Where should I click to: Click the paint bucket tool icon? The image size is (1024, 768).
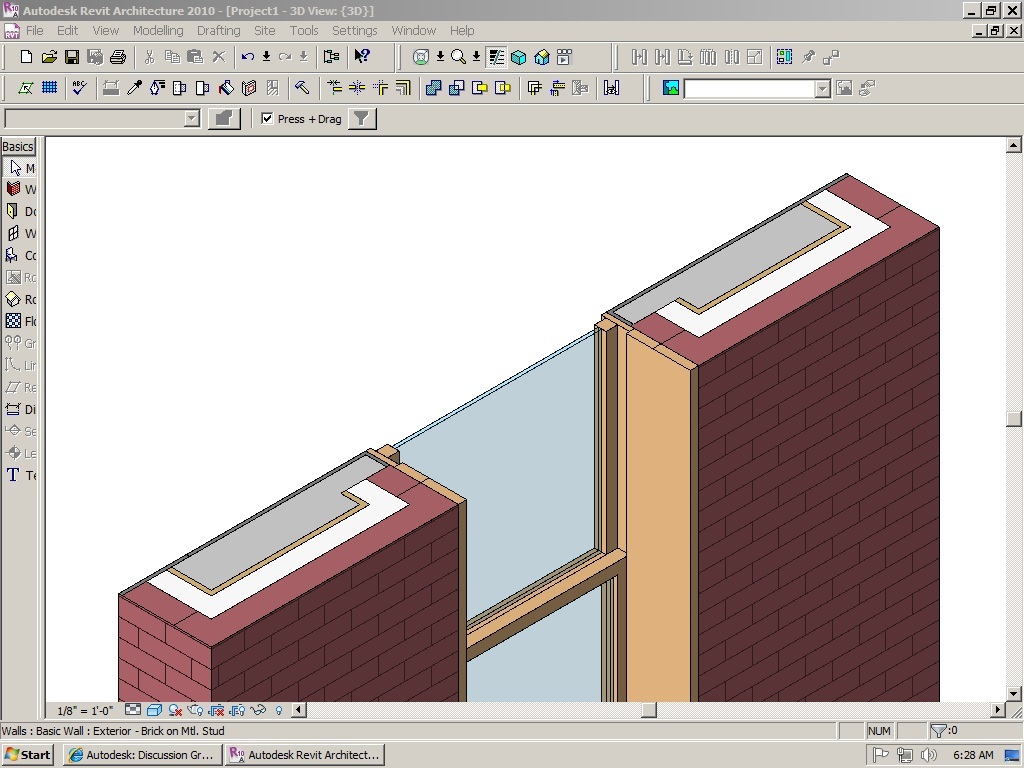coord(226,88)
